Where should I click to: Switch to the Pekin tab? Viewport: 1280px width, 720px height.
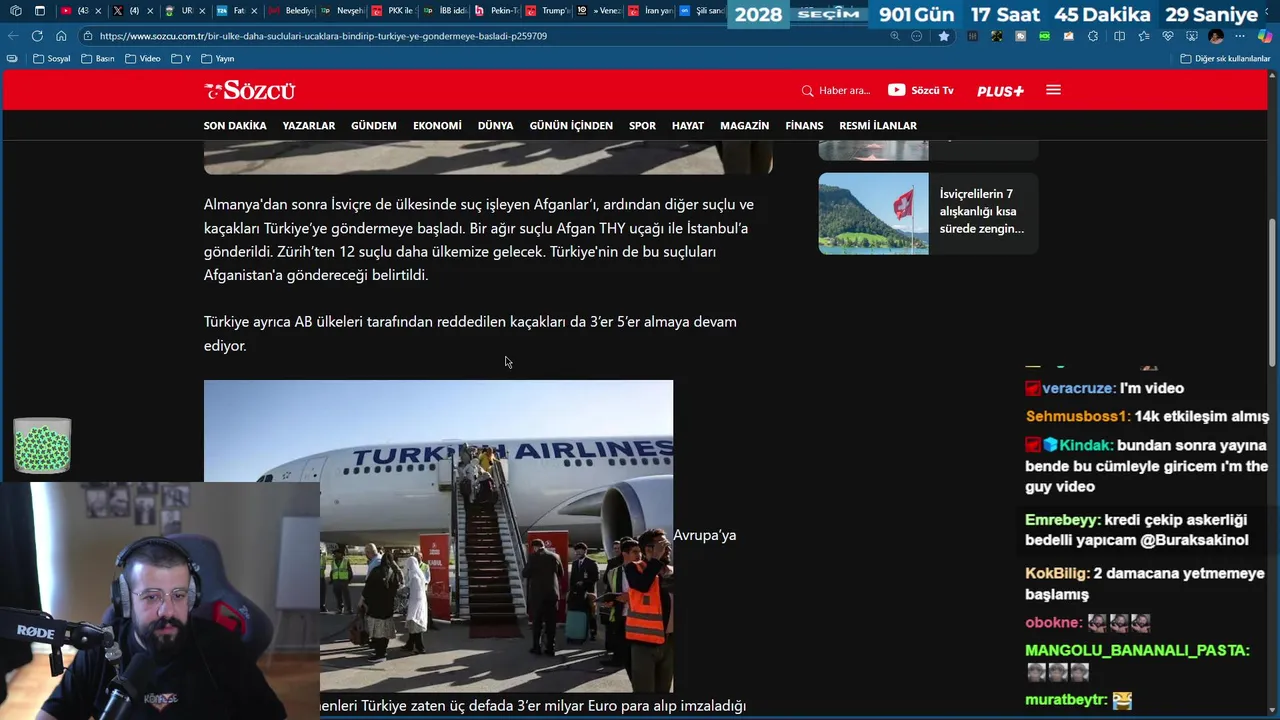[497, 11]
